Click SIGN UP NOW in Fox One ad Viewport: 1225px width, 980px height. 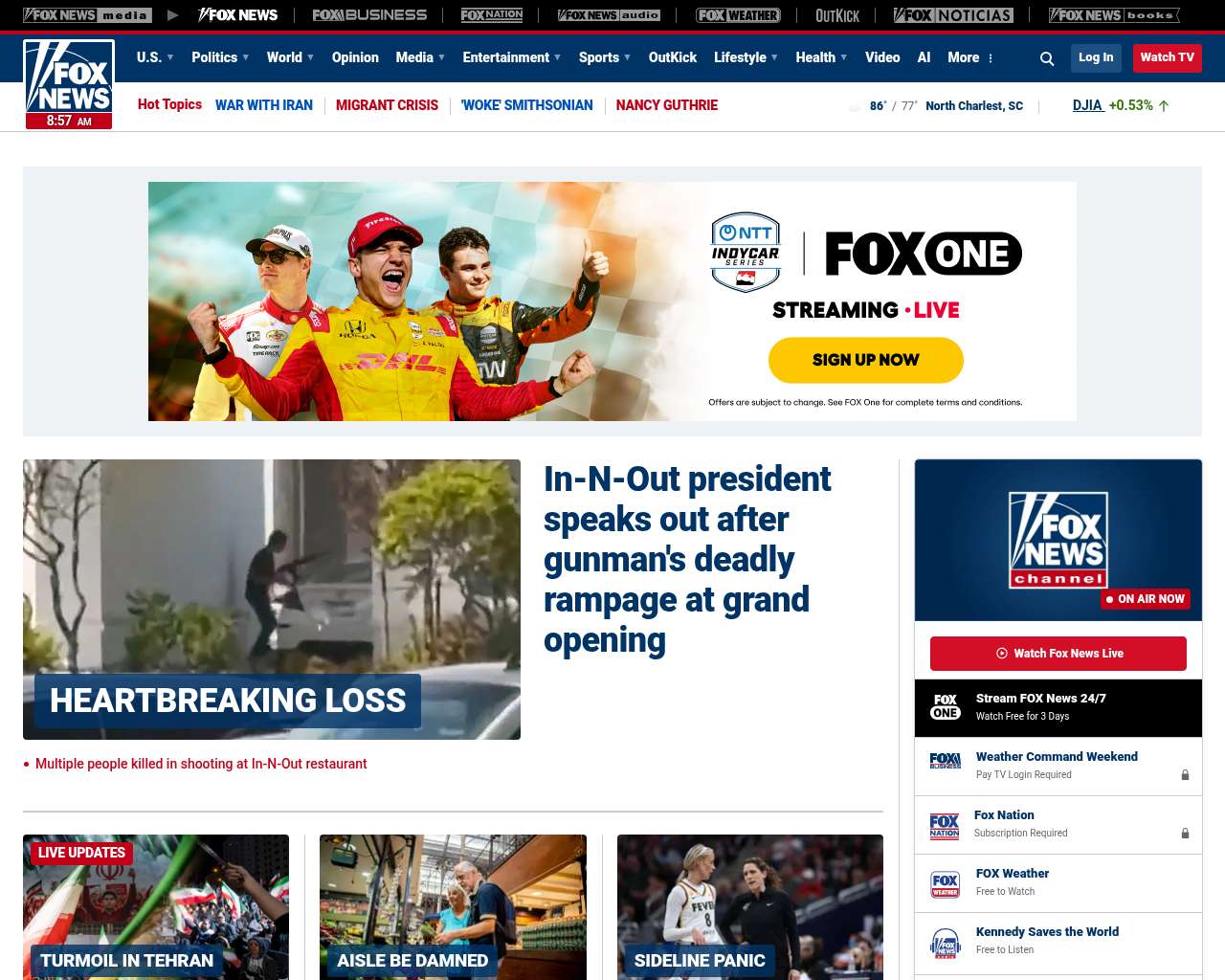(866, 360)
